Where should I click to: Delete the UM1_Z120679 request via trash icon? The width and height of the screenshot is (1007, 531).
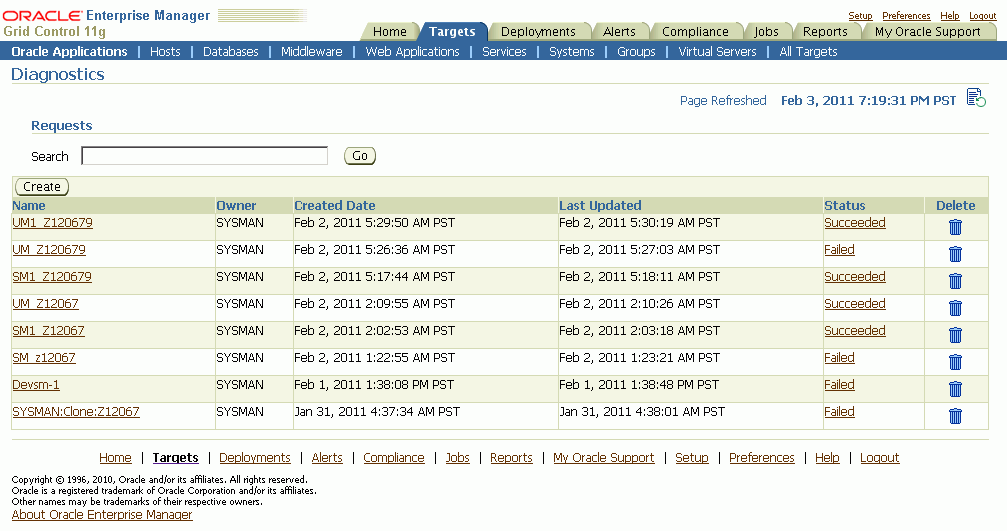click(x=956, y=227)
